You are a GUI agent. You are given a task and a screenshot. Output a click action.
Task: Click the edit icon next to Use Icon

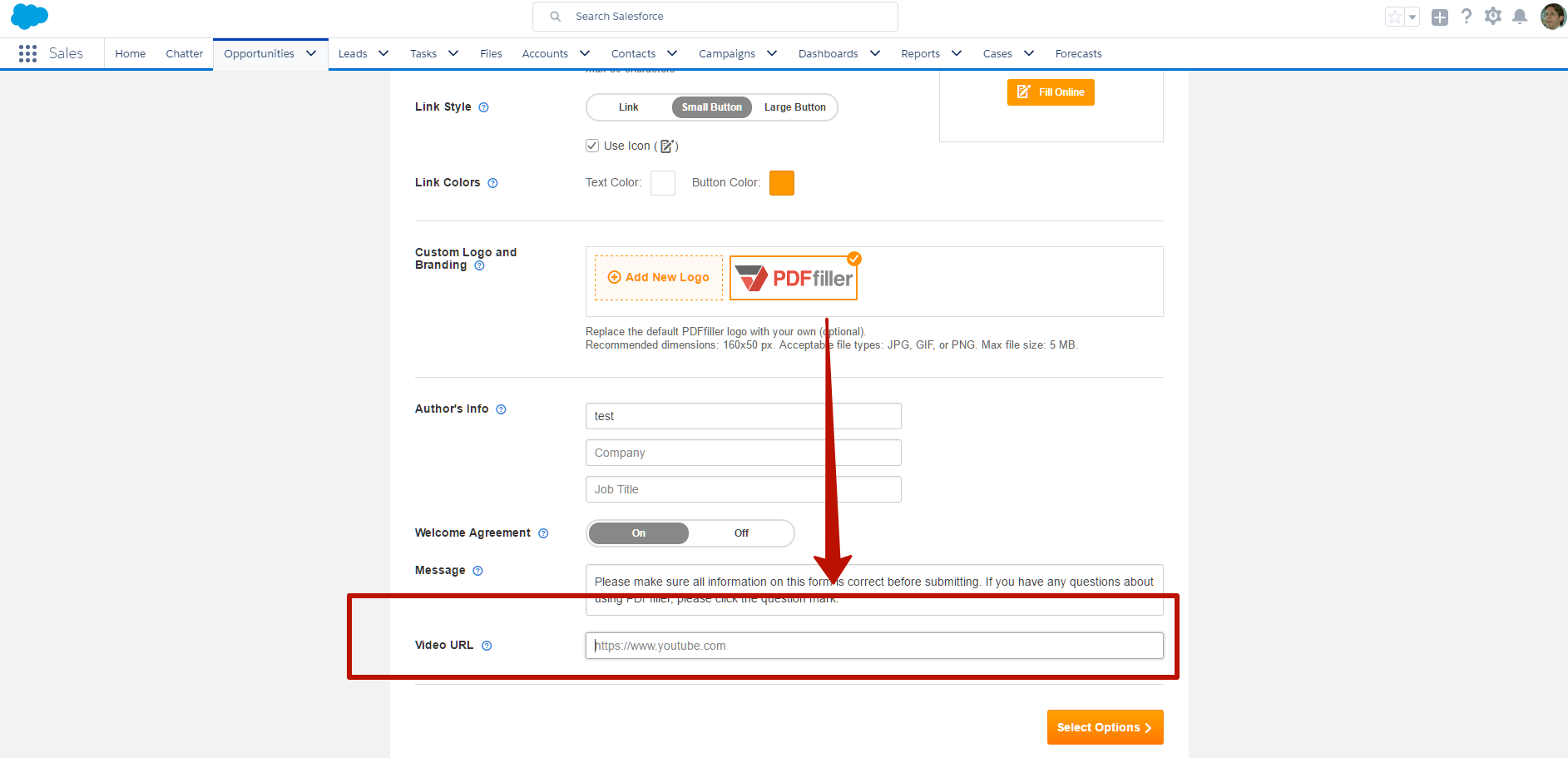667,146
